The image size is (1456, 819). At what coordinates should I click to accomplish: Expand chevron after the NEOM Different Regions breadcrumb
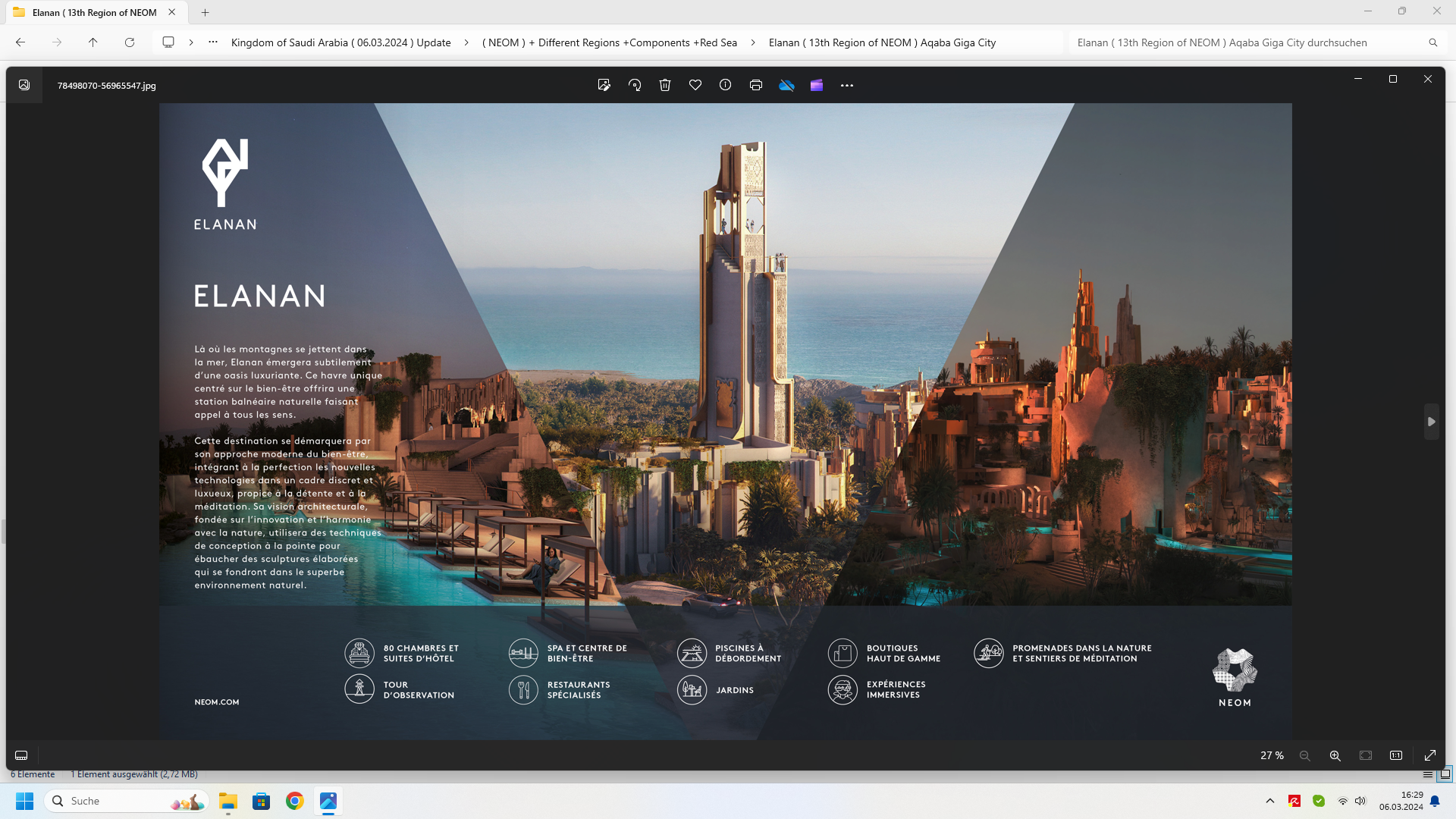(x=753, y=42)
